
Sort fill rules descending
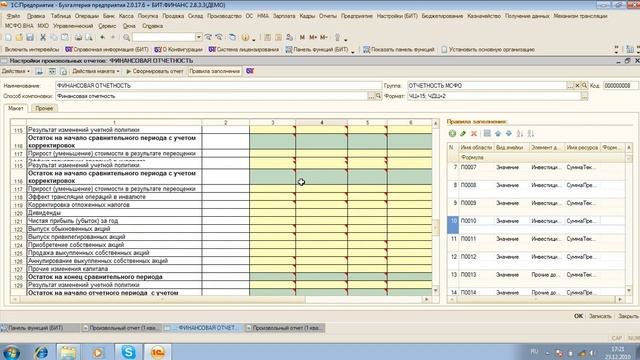(531, 133)
